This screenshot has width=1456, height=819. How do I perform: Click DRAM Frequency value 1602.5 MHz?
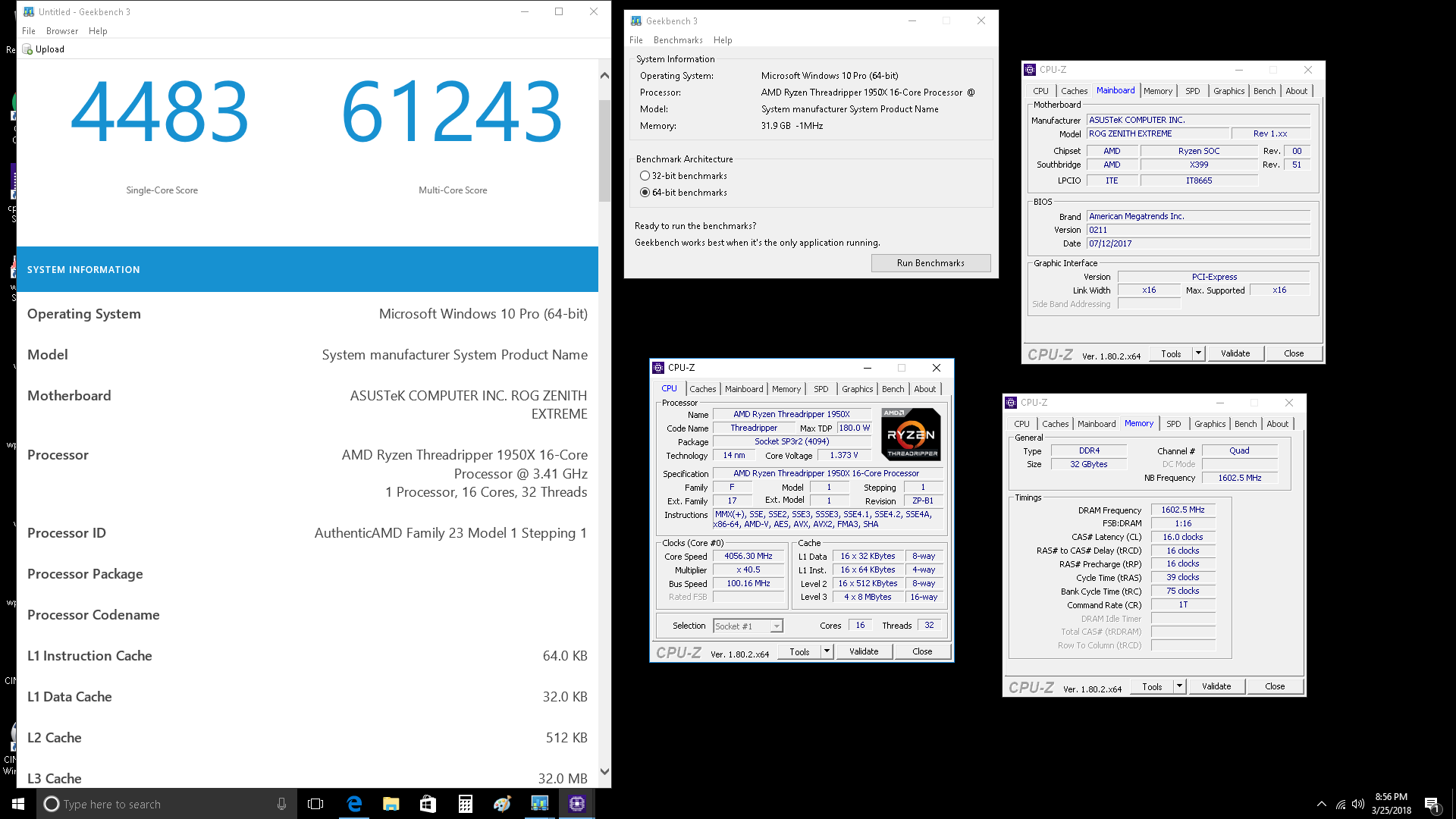tap(1182, 510)
